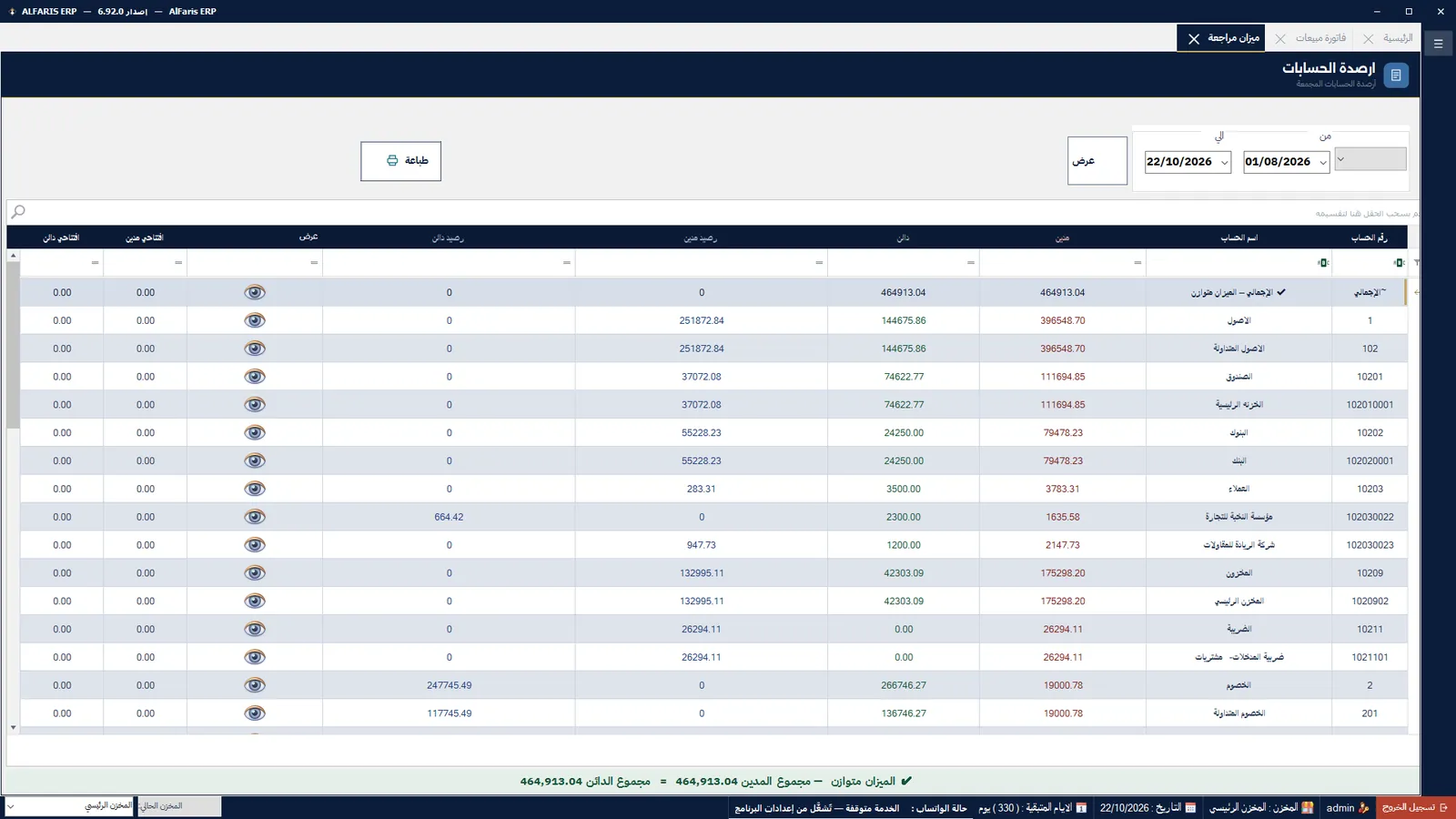Image resolution: width=1456 pixels, height=819 pixels.
Task: Click the ارصدة الحسابات page document icon
Action: (1396, 76)
